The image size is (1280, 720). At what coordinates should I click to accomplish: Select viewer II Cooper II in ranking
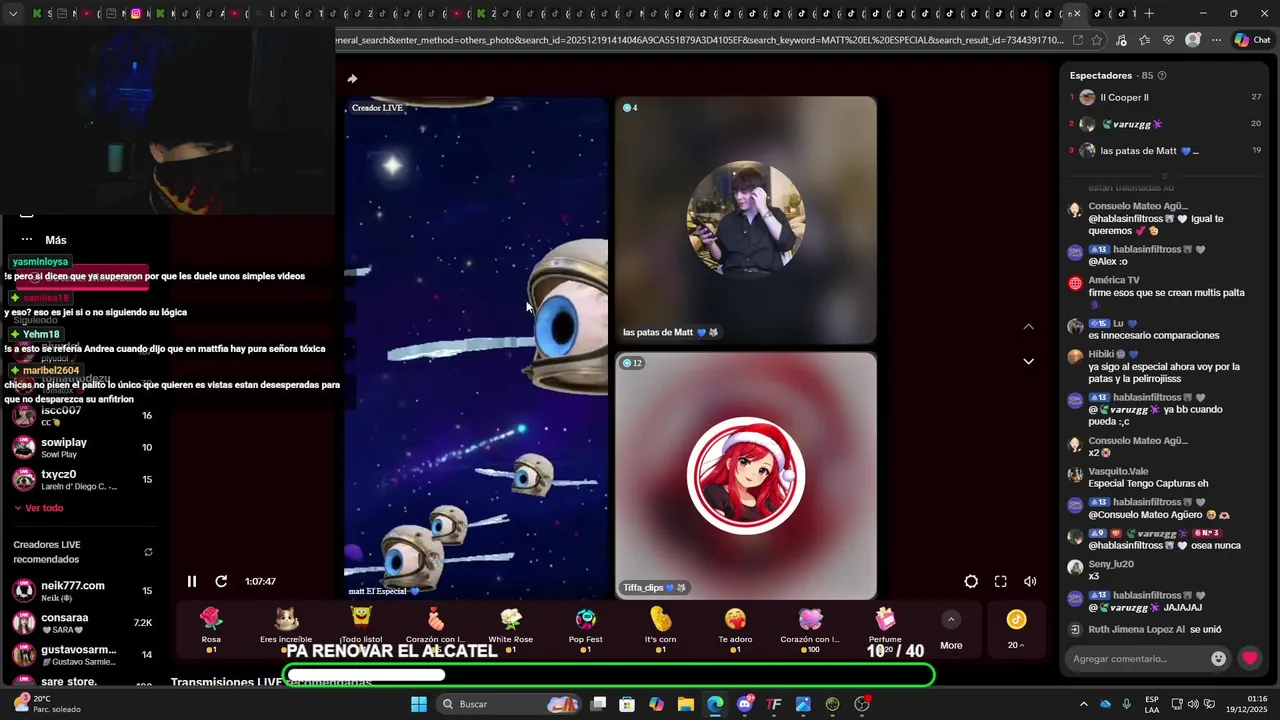tap(1165, 98)
